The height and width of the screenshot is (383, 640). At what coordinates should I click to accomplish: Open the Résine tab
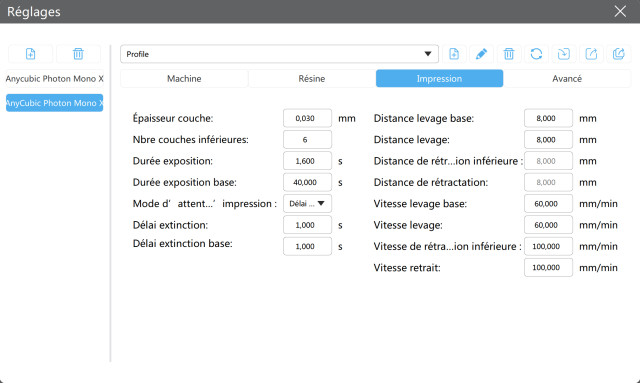pyautogui.click(x=312, y=78)
